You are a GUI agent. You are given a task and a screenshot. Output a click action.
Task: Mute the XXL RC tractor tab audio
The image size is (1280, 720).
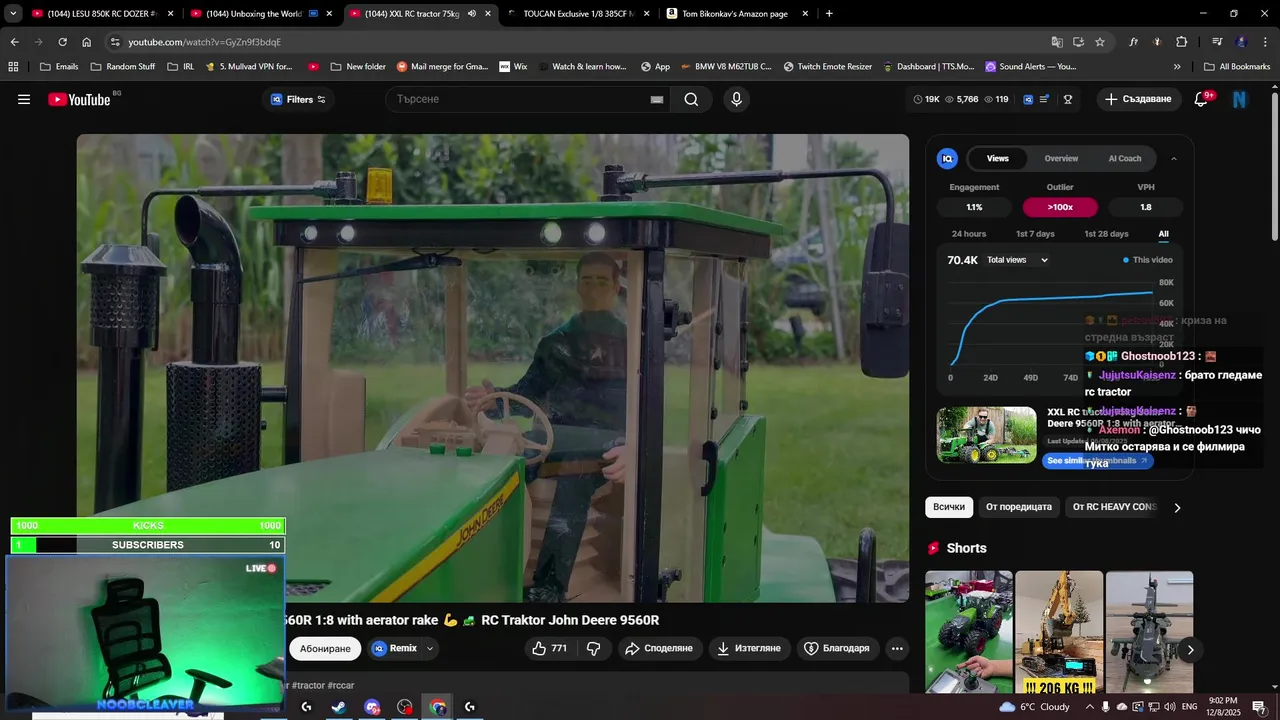click(472, 14)
